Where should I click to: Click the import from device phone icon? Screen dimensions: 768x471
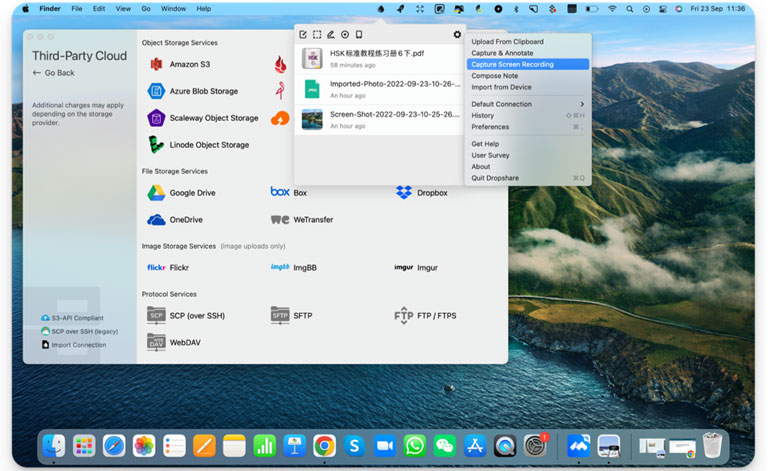coord(359,34)
